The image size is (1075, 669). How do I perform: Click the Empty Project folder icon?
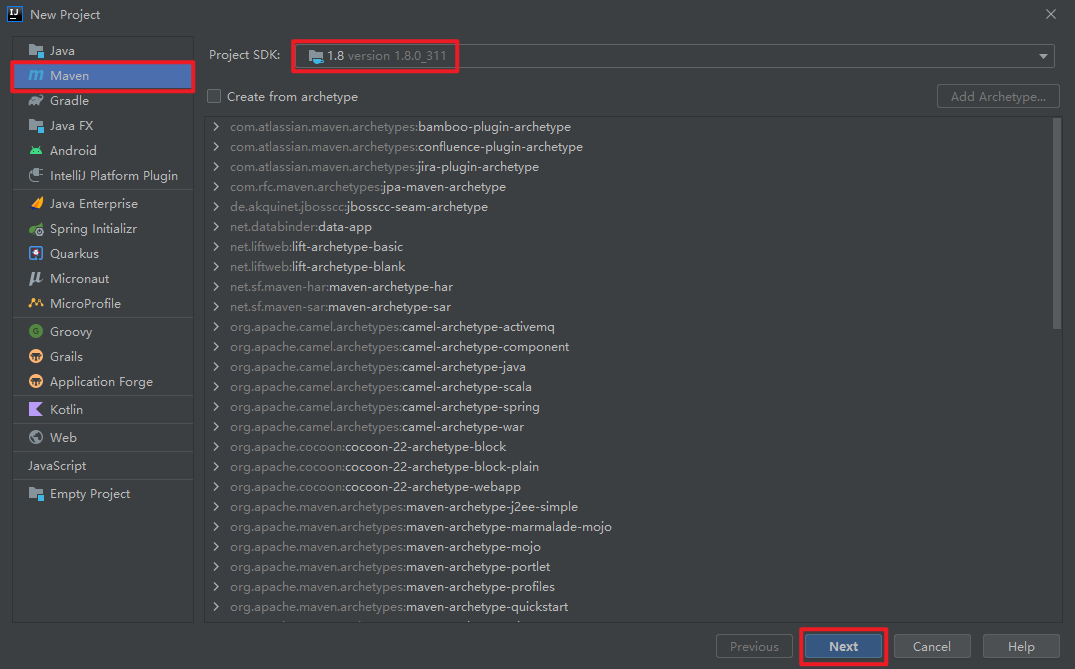[x=36, y=494]
